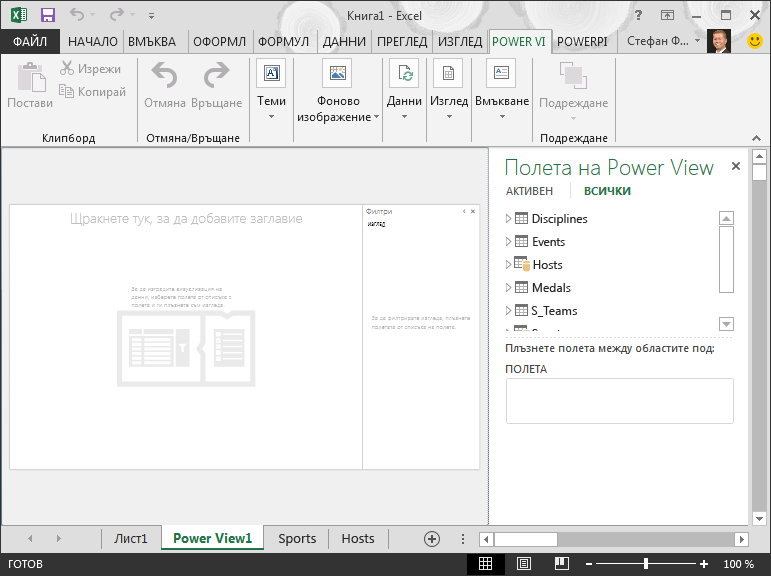The height and width of the screenshot is (576, 771).
Task: Click the zoom slider handle
Action: (646, 564)
